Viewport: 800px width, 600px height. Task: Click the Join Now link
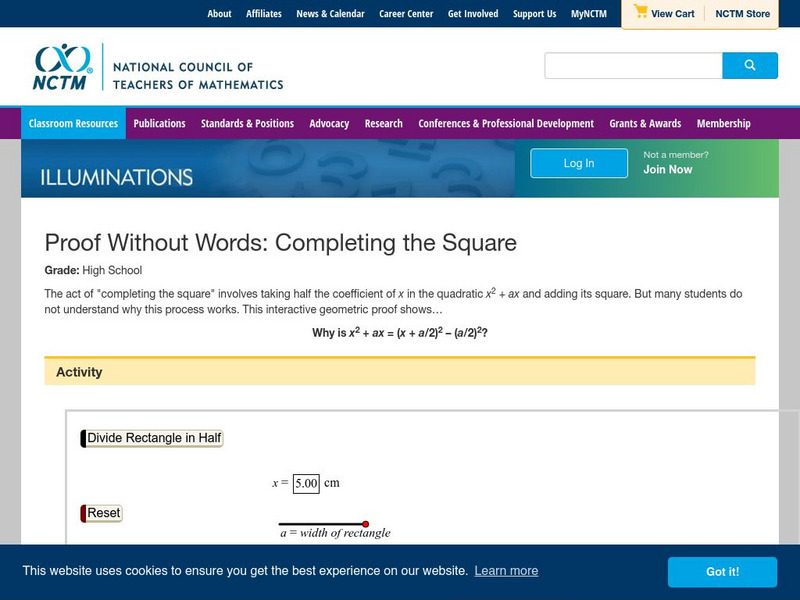667,170
